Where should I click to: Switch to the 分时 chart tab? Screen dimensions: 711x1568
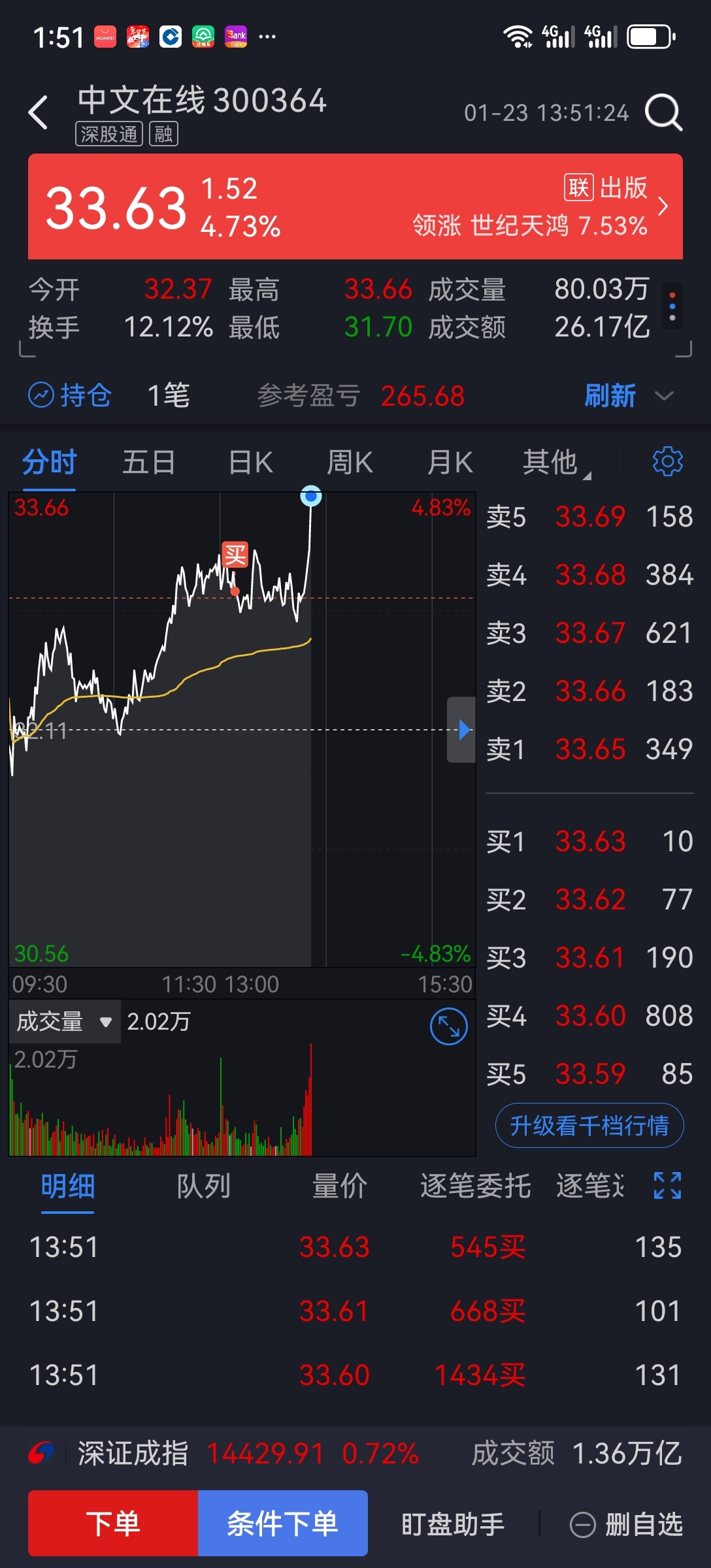point(50,463)
